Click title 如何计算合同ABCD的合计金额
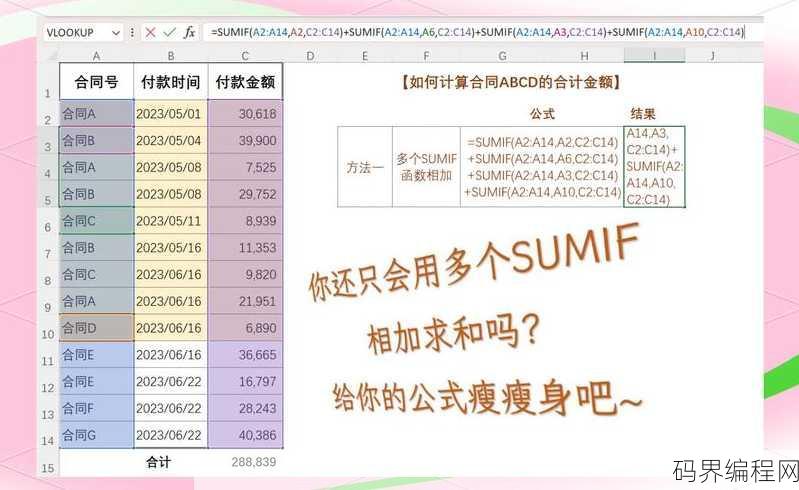This screenshot has height=490, width=799. pyautogui.click(x=511, y=82)
